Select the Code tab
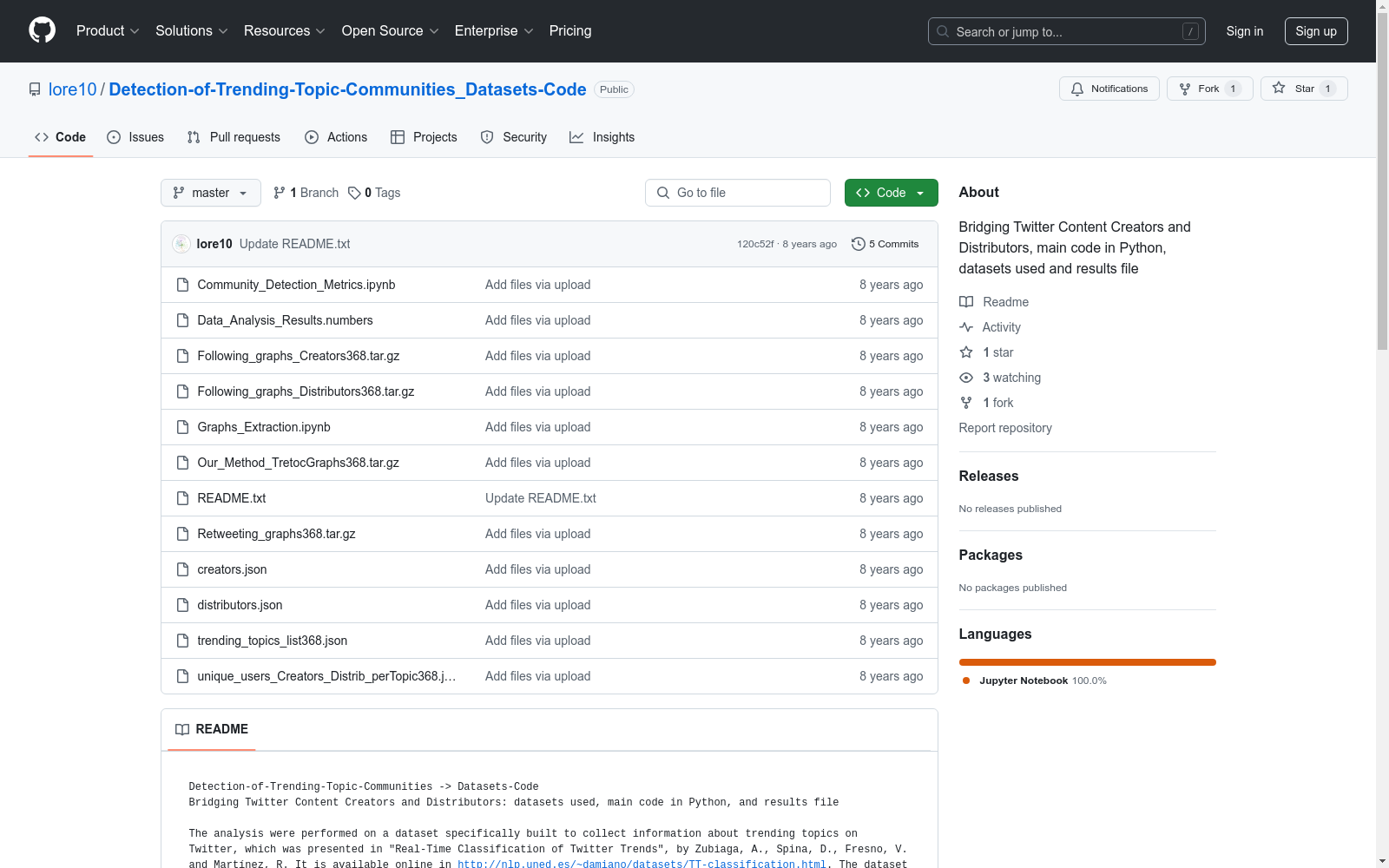The width and height of the screenshot is (1389, 868). click(x=61, y=137)
